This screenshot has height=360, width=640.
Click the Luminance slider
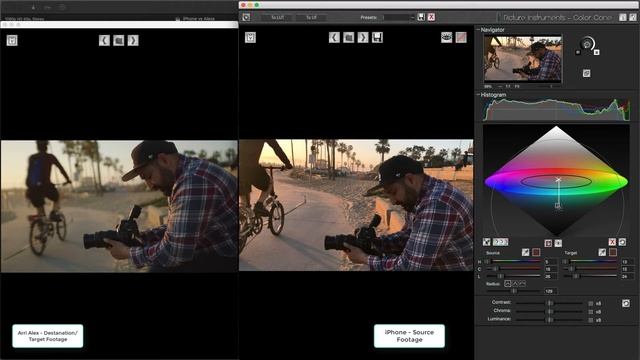[x=550, y=320]
